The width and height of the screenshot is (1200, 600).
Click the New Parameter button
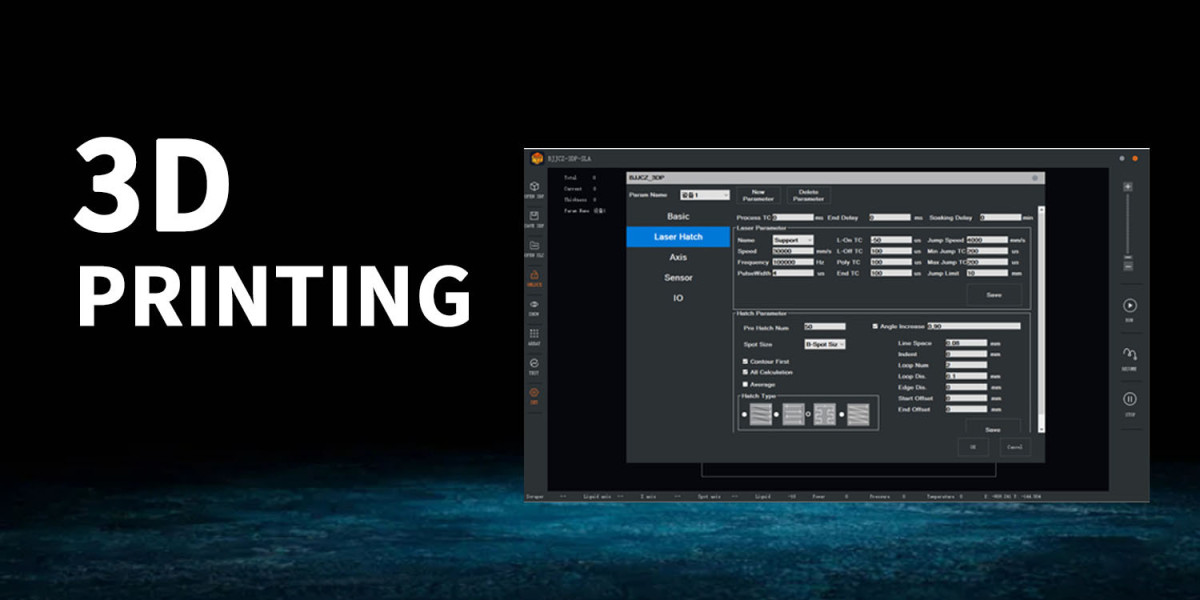[x=759, y=194]
